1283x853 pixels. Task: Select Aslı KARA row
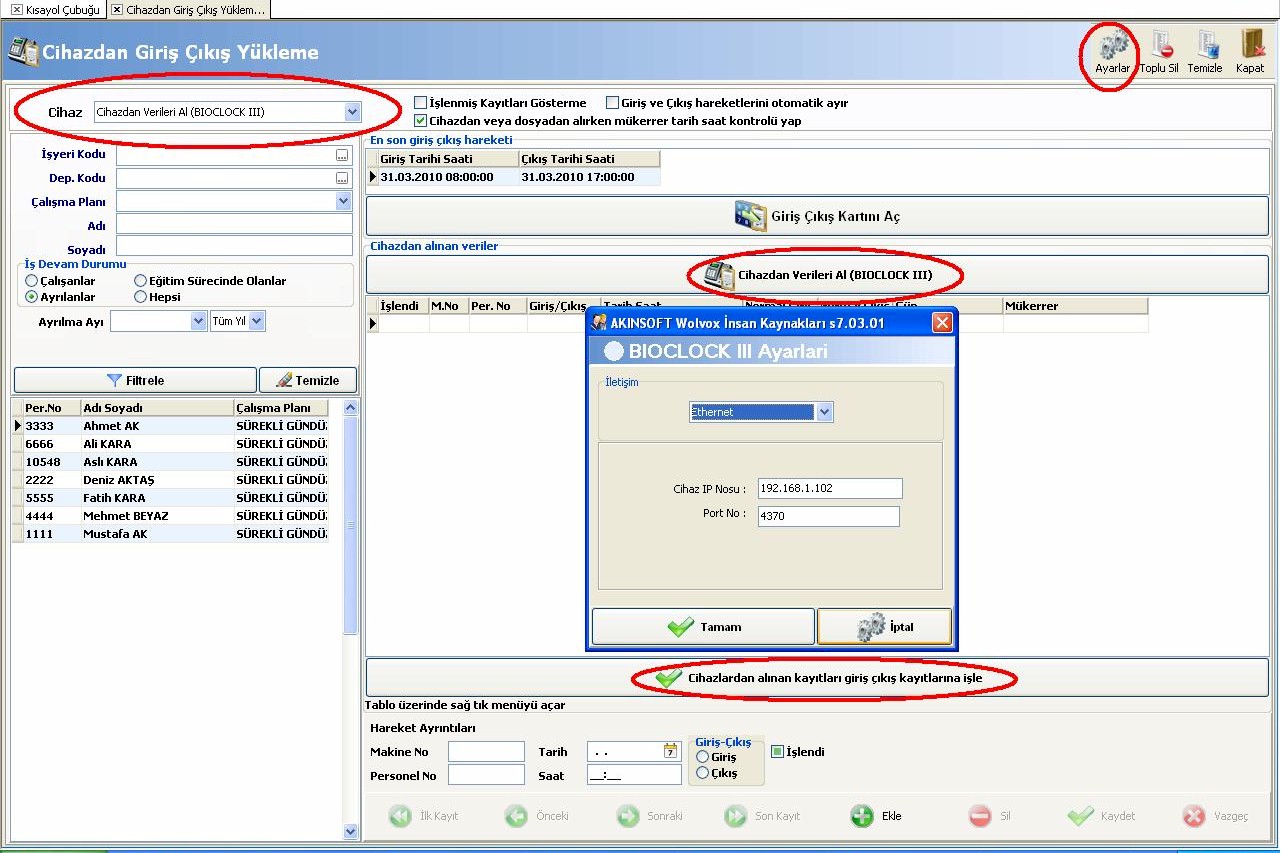pyautogui.click(x=170, y=462)
